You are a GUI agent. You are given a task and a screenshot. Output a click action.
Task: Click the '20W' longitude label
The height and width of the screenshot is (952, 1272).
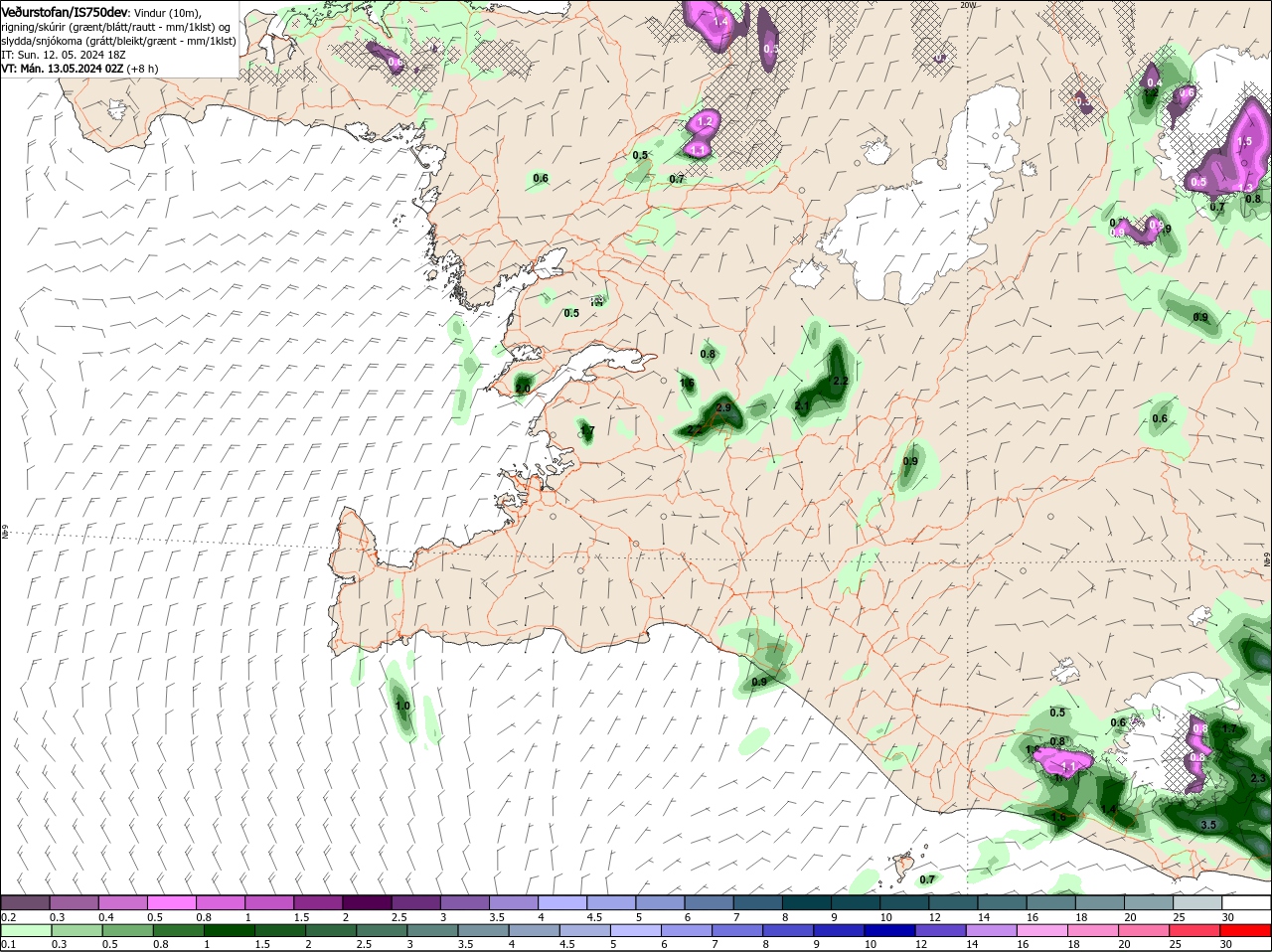click(968, 5)
